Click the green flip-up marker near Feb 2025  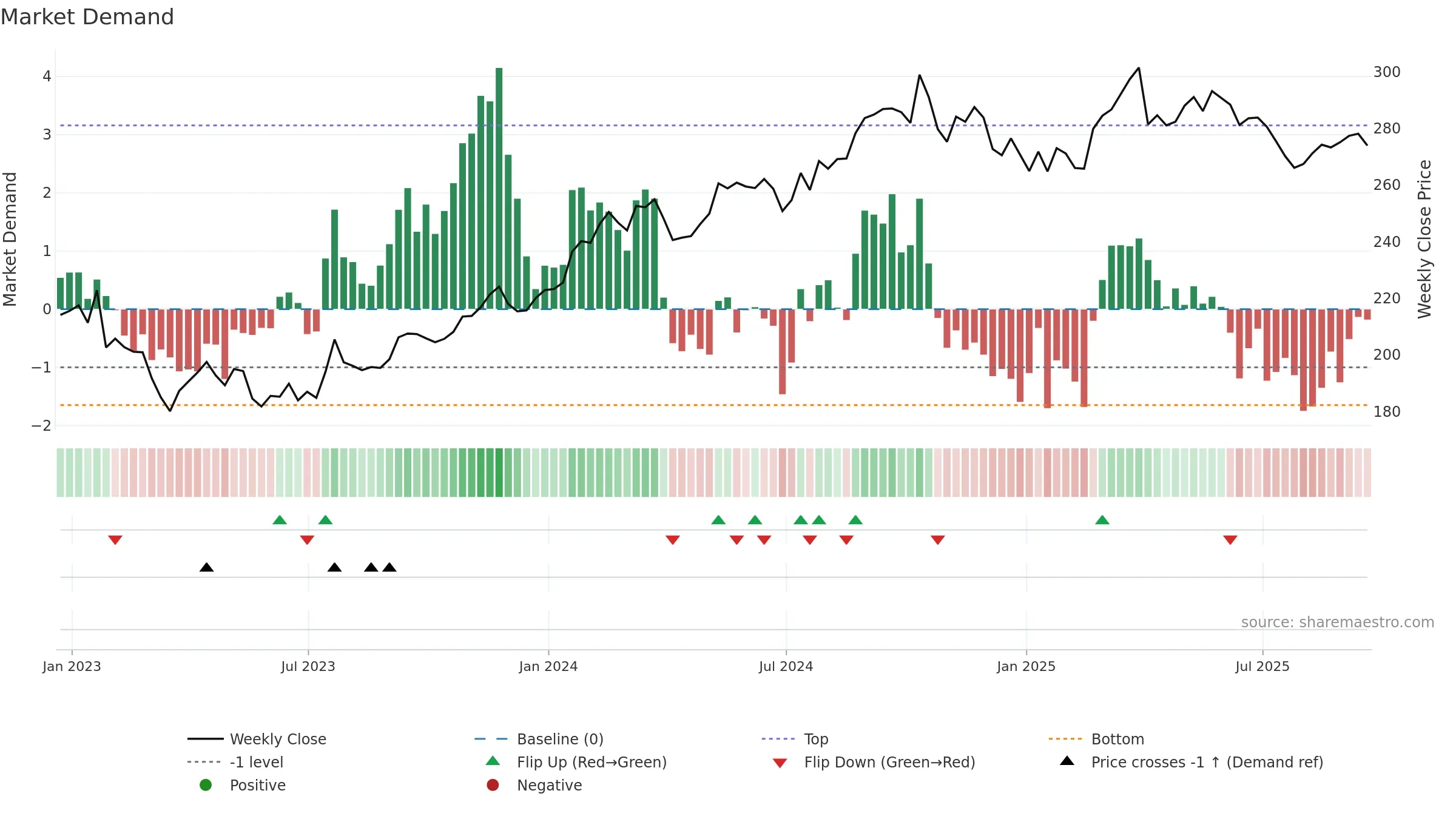point(1102,520)
